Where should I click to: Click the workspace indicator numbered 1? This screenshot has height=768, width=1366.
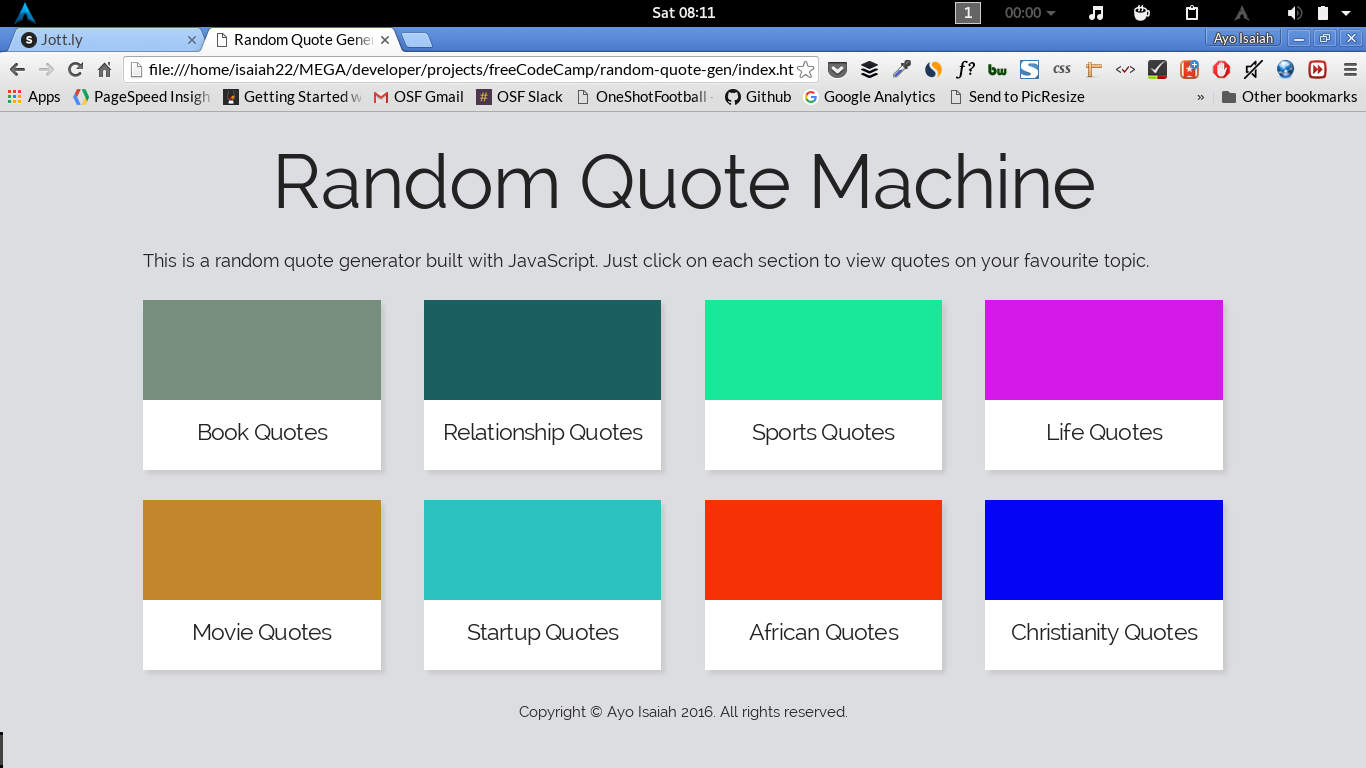click(968, 13)
